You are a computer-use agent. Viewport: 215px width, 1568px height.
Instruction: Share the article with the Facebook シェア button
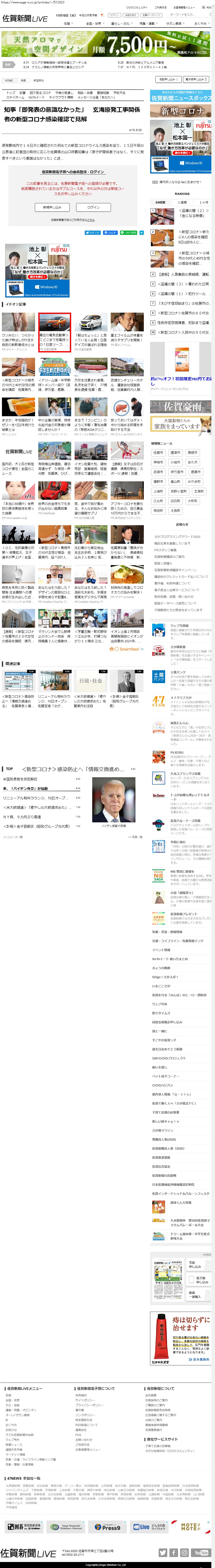(x=110, y=233)
